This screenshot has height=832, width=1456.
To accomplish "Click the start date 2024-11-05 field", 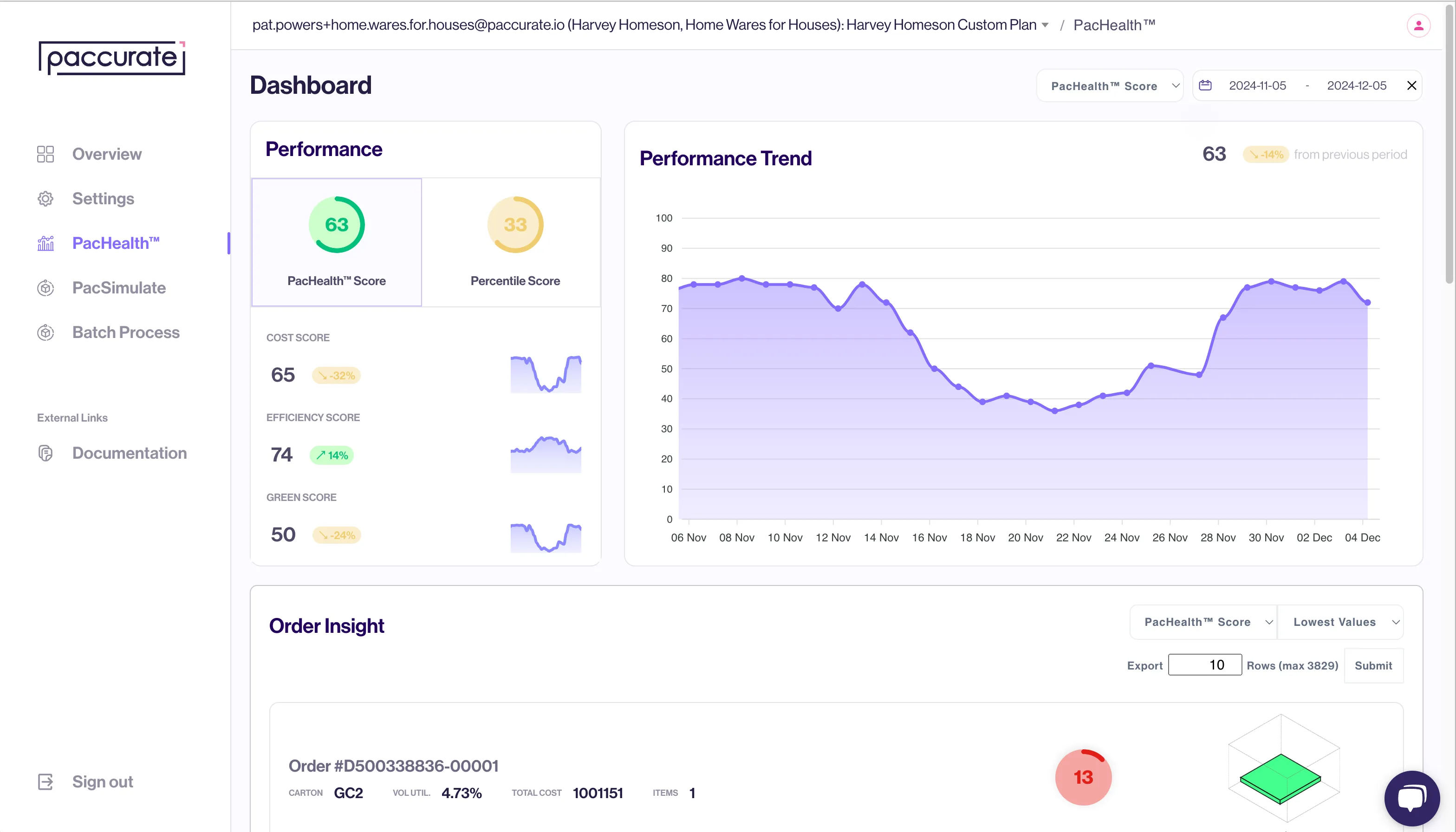I will pyautogui.click(x=1257, y=86).
